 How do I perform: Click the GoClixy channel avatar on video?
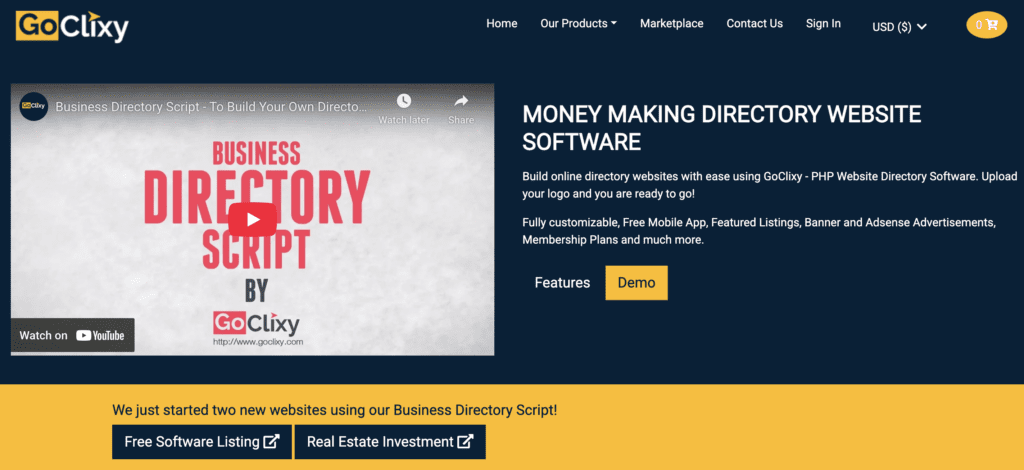[x=33, y=106]
